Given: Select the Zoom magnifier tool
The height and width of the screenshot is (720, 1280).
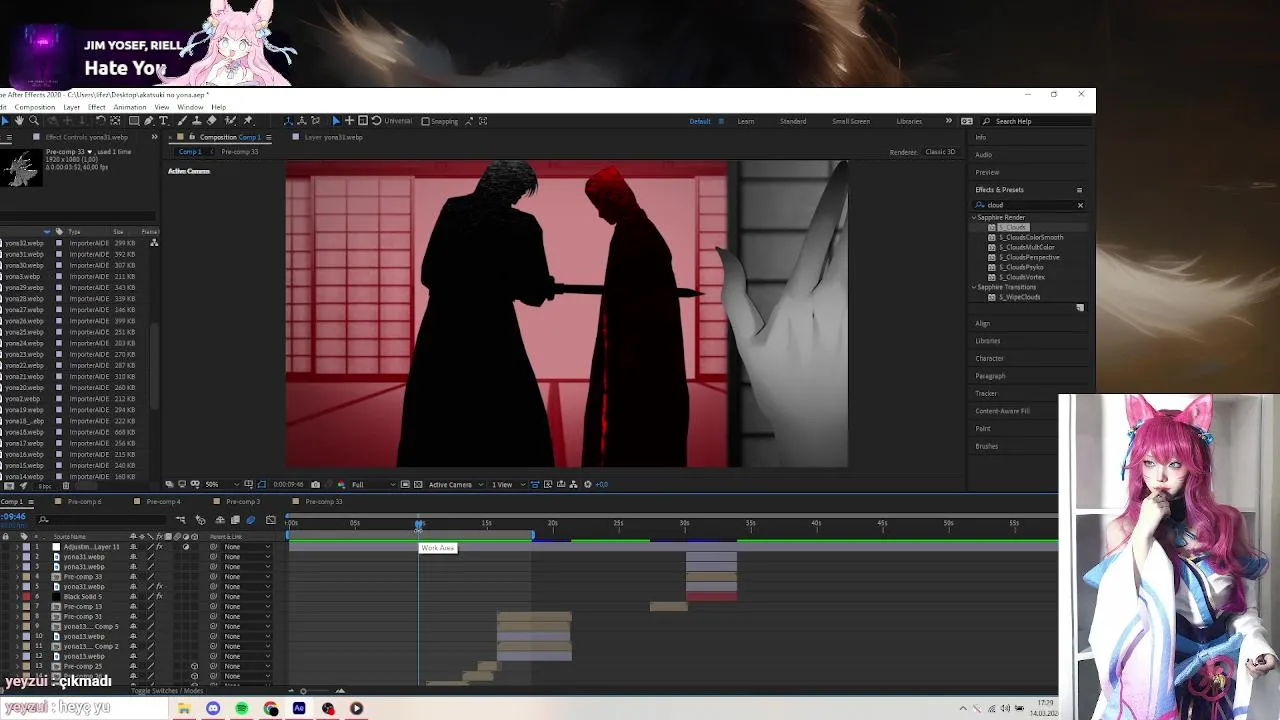Looking at the screenshot, I should point(34,121).
